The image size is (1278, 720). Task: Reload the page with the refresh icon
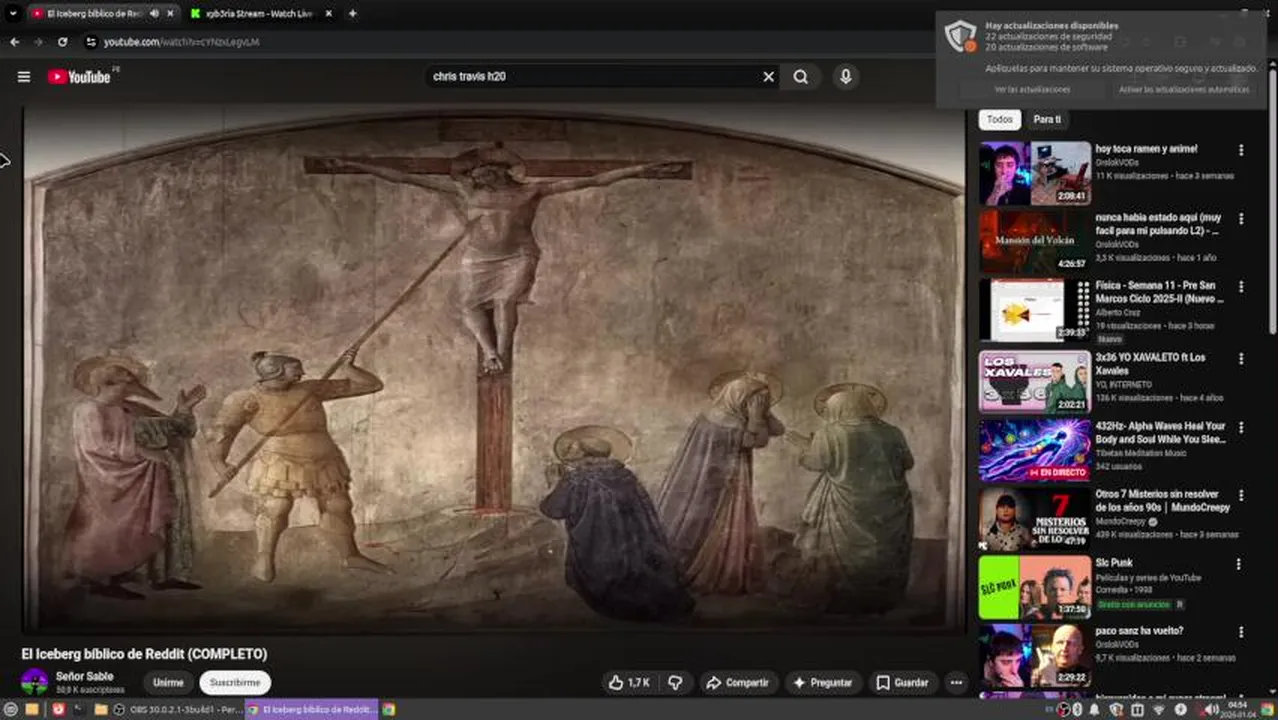62,42
